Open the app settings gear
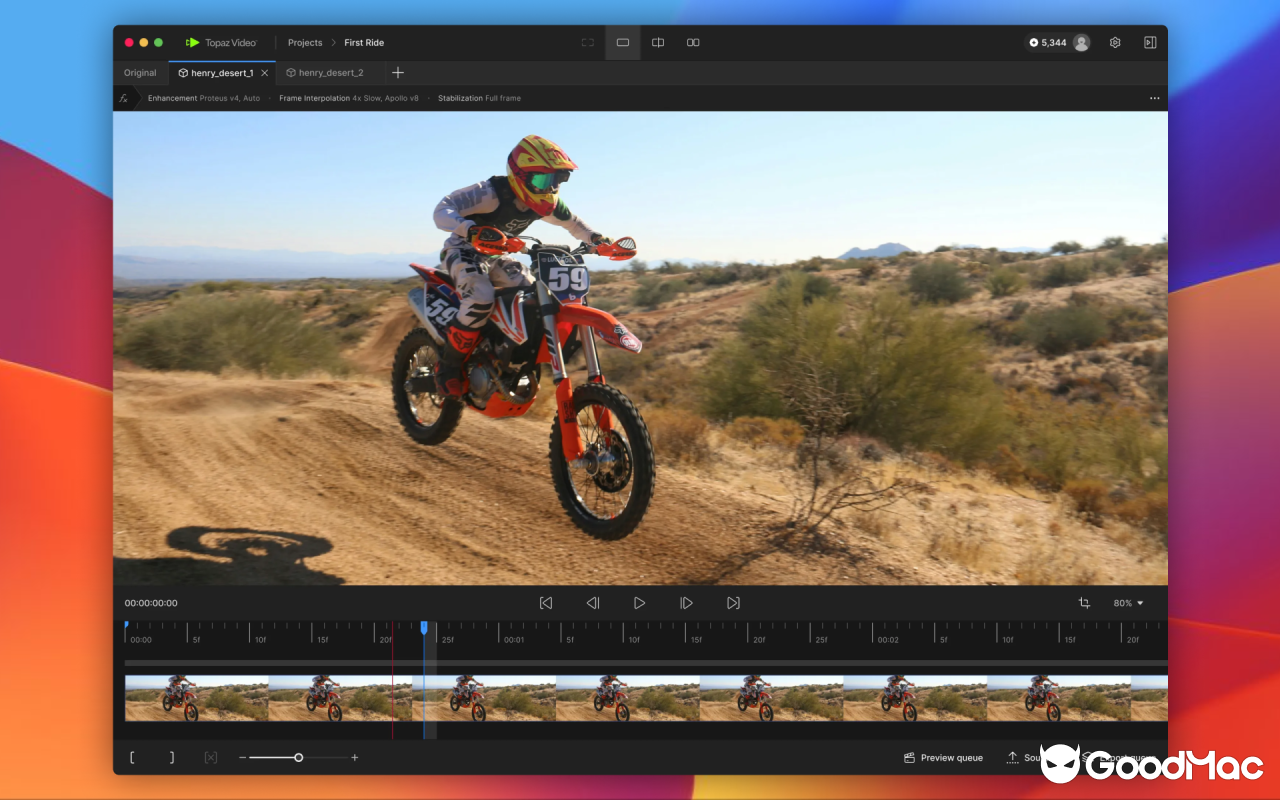This screenshot has height=800, width=1280. [1114, 42]
